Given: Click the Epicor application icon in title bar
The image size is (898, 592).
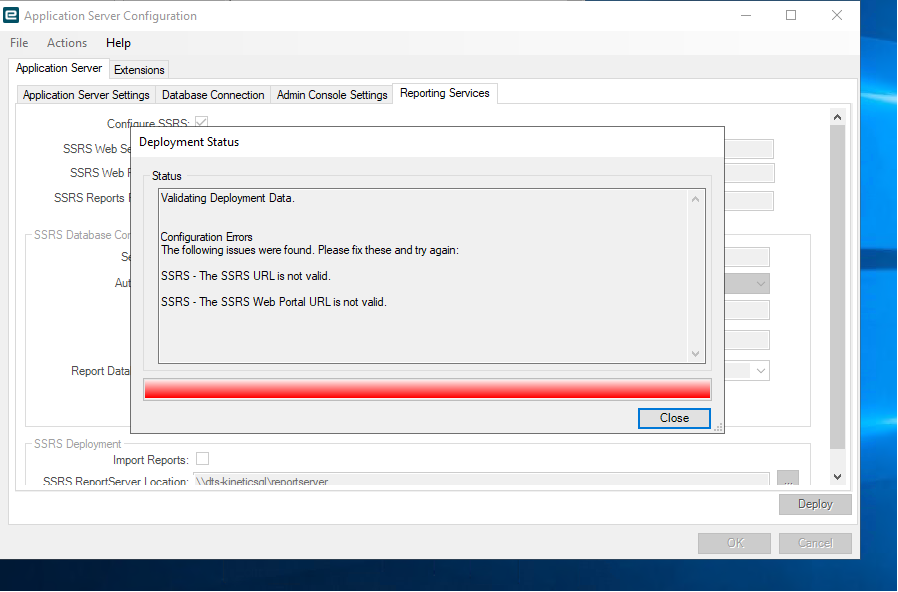Looking at the screenshot, I should pos(11,15).
